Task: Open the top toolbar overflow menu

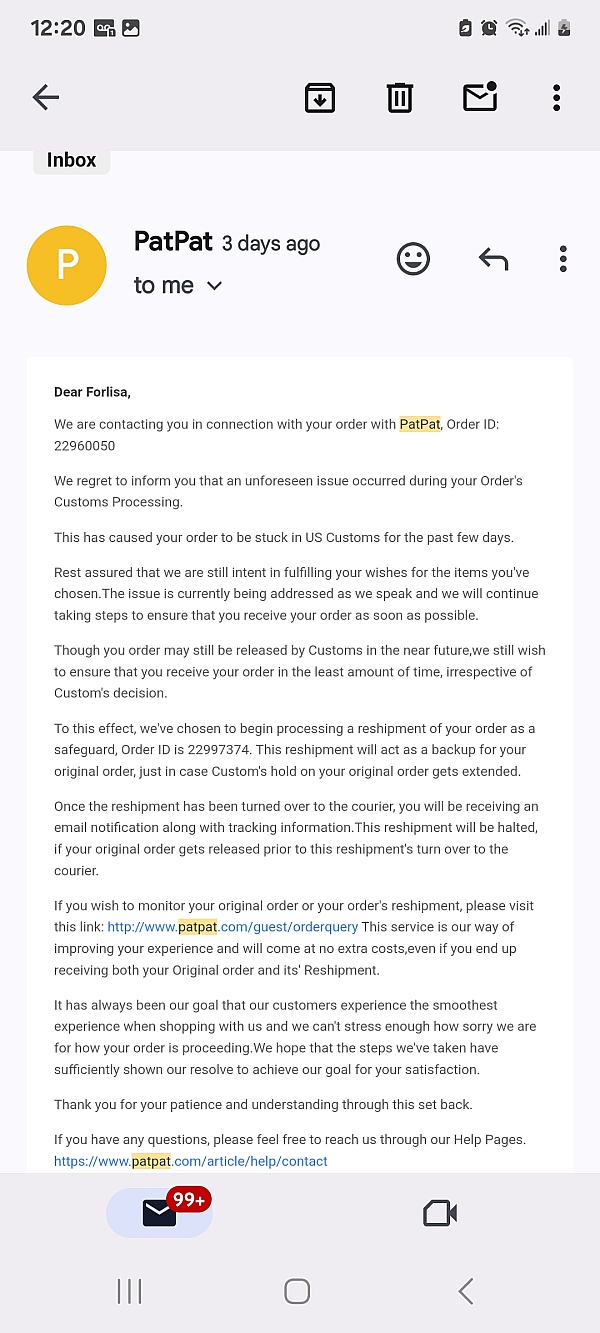Action: tap(557, 97)
